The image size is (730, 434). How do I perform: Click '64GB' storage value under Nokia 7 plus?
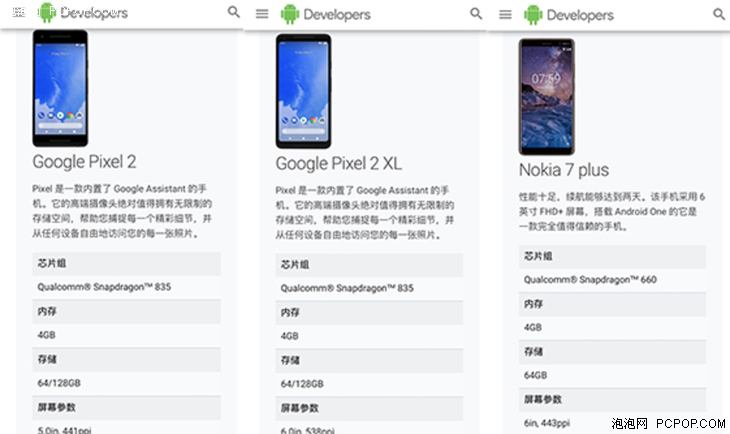pos(535,375)
